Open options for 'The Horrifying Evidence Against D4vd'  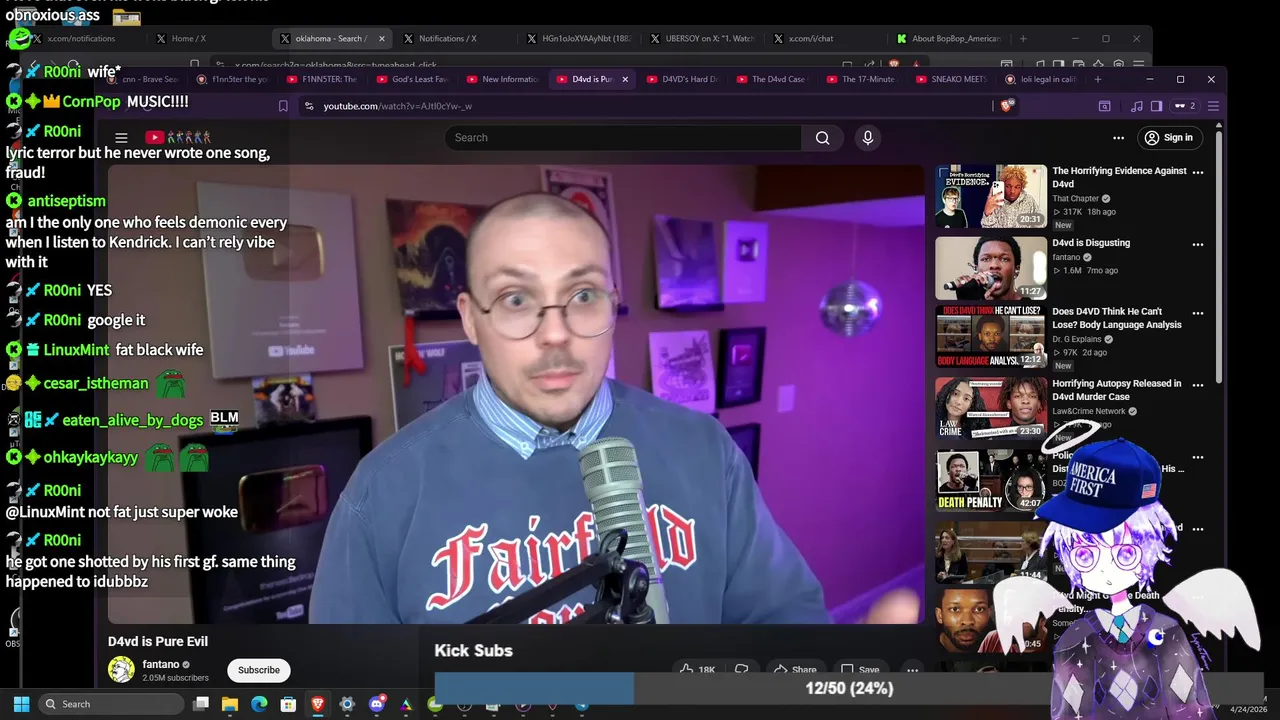[1198, 172]
